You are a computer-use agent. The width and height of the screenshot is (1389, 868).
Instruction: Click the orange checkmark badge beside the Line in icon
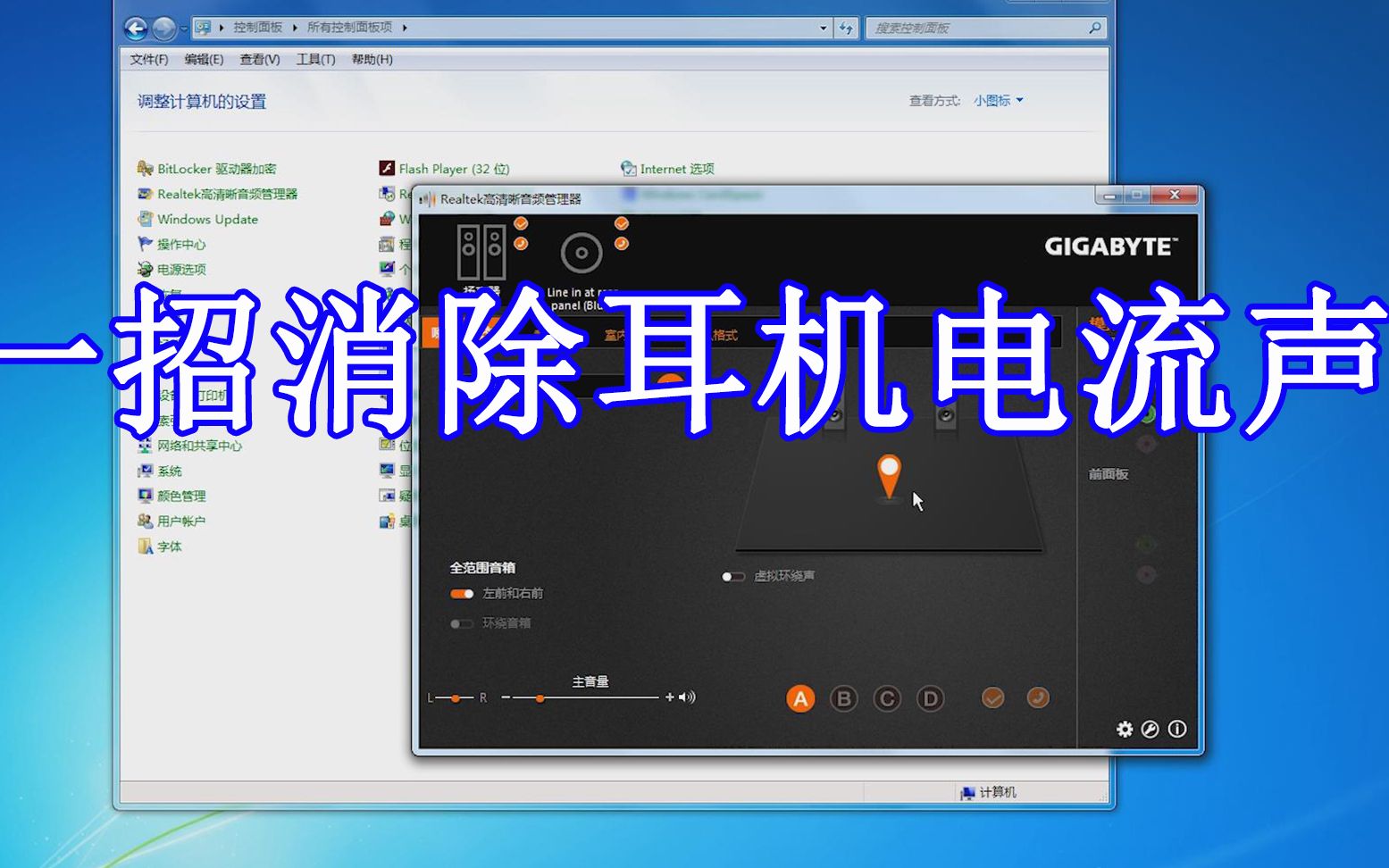622,223
